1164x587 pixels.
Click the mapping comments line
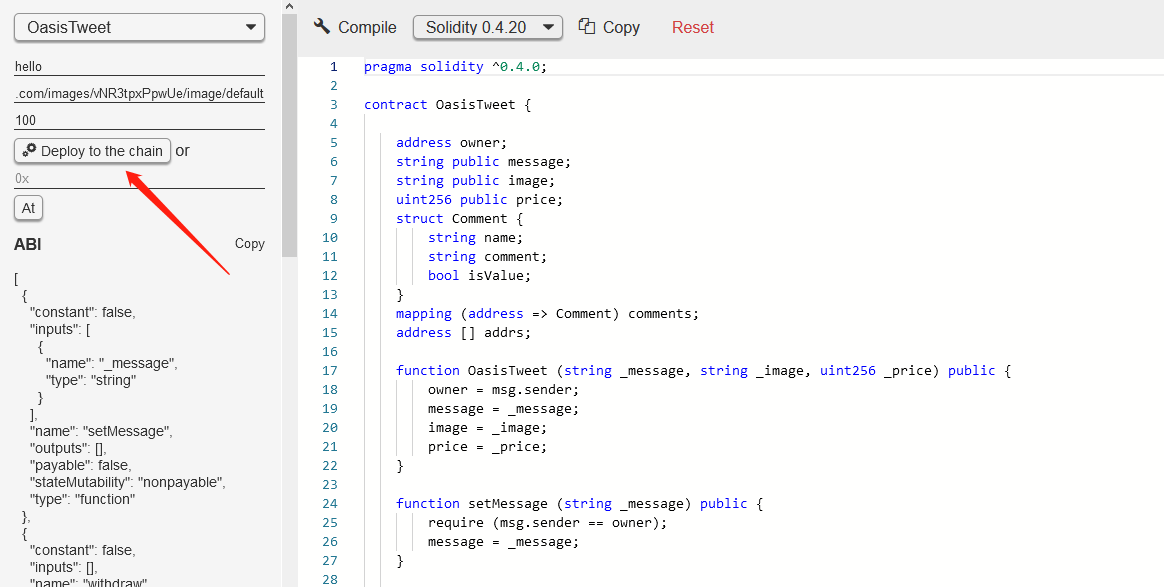[x=547, y=313]
